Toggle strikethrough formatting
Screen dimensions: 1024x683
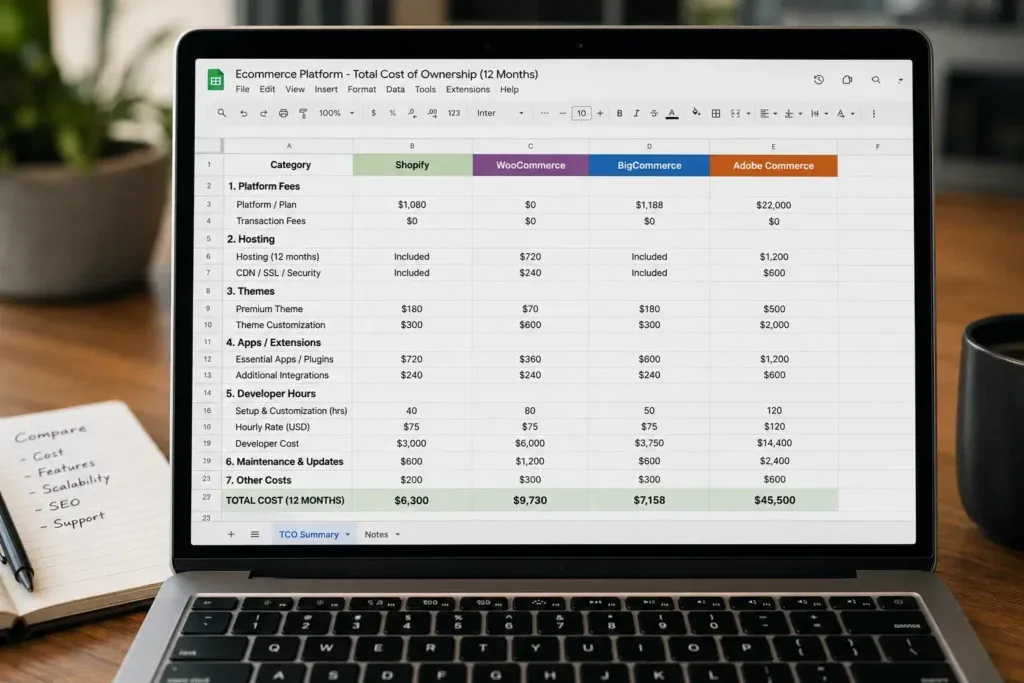click(x=654, y=113)
